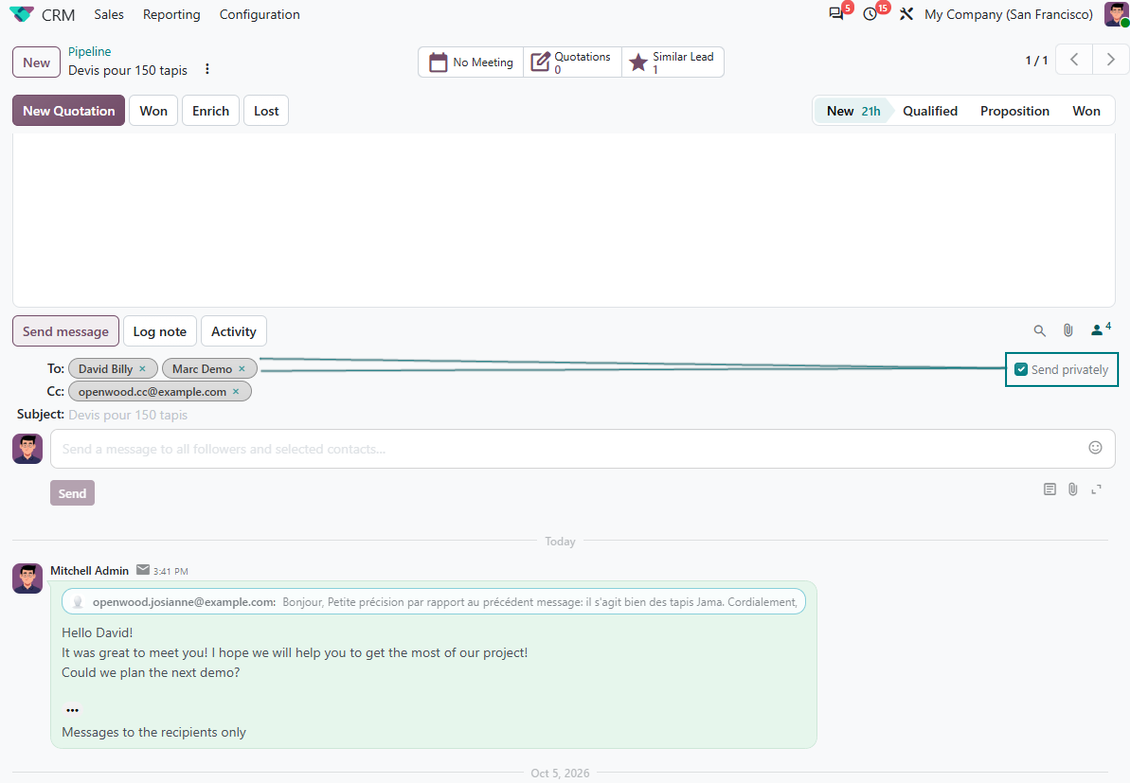
Task: Mark opportunity as Lost
Action: tap(266, 111)
